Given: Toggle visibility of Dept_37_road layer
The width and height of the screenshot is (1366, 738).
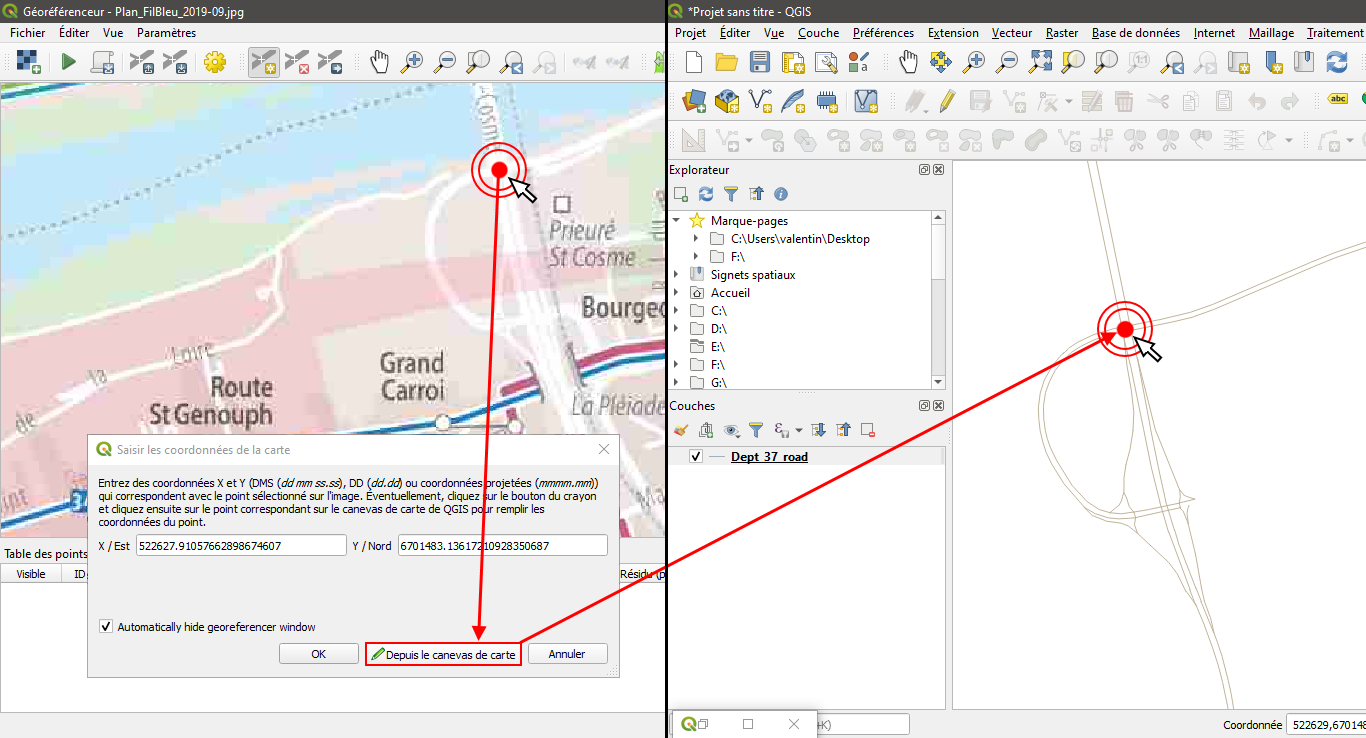Looking at the screenshot, I should (x=696, y=457).
